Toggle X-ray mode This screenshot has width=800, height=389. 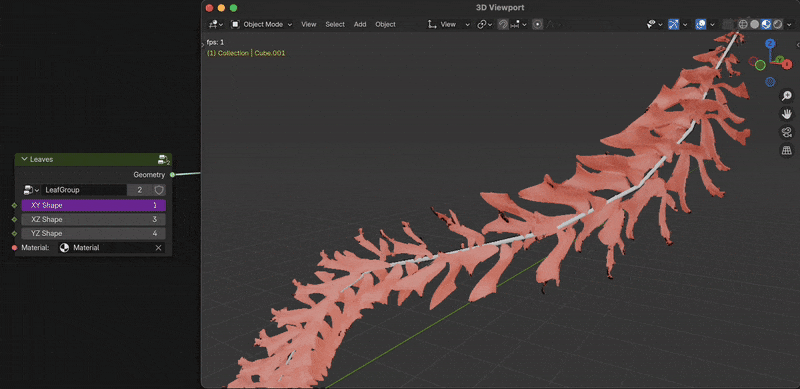pyautogui.click(x=729, y=24)
